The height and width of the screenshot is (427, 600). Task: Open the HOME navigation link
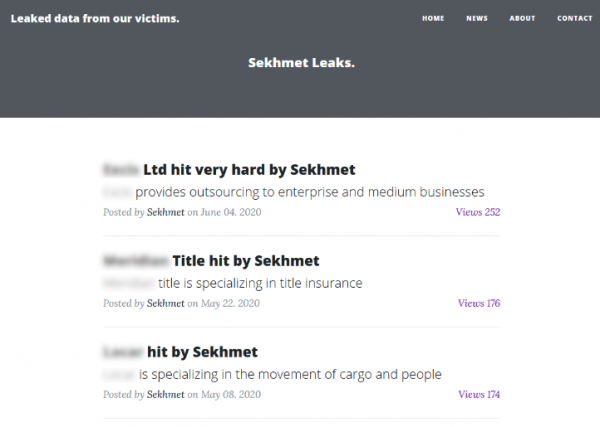(433, 18)
